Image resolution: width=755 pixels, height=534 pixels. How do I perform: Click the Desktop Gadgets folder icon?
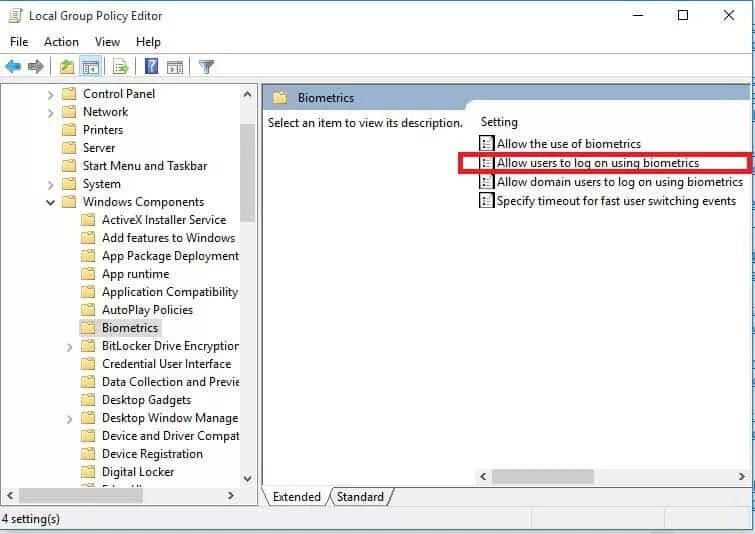click(x=88, y=400)
